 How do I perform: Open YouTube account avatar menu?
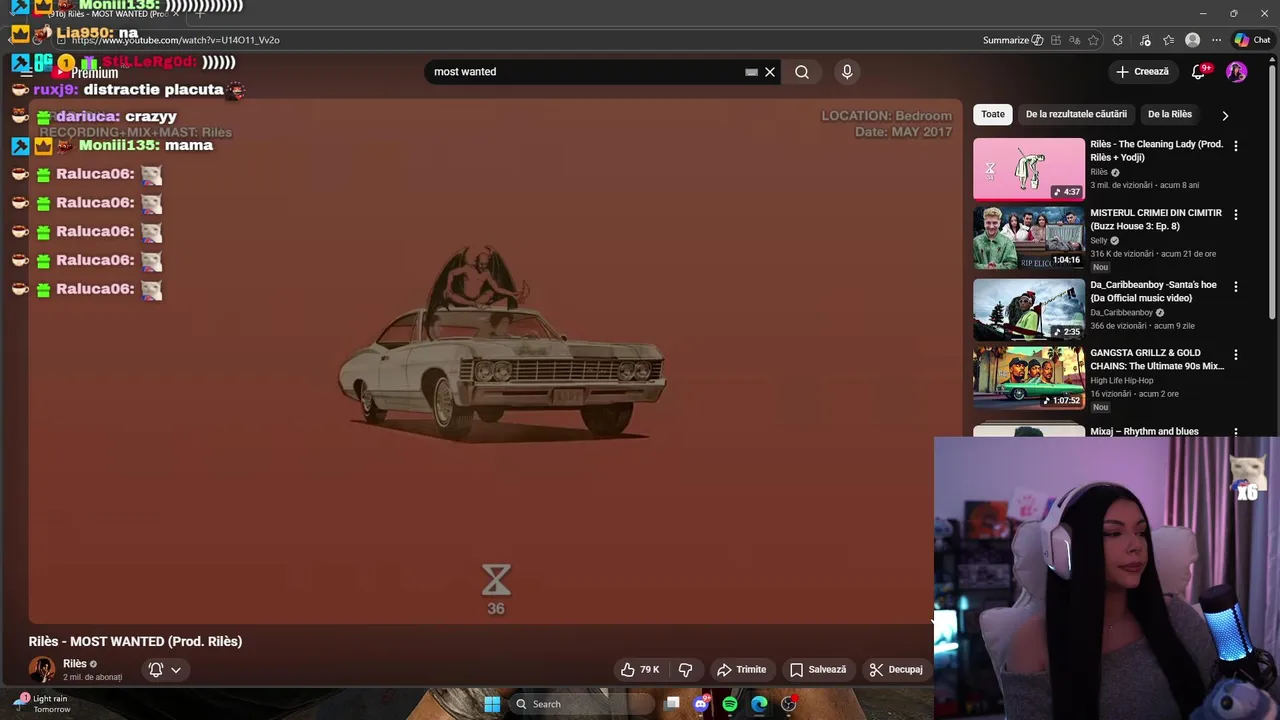click(x=1236, y=72)
